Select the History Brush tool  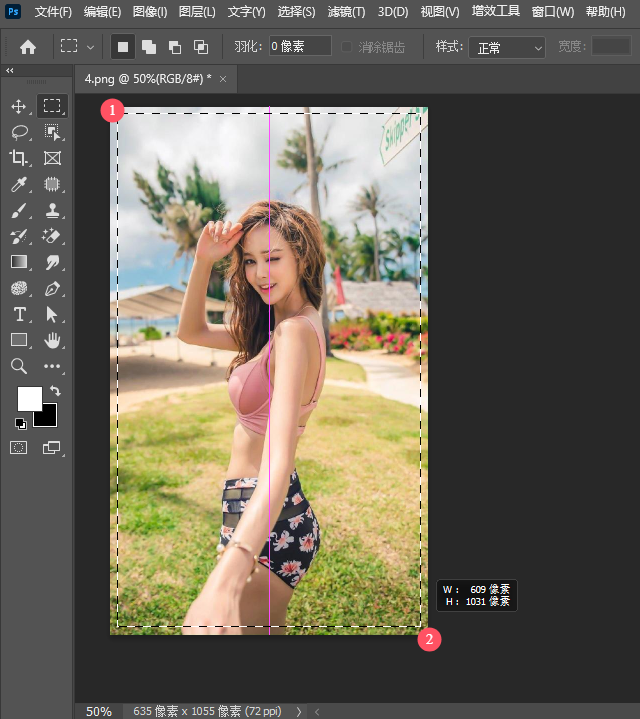click(19, 237)
